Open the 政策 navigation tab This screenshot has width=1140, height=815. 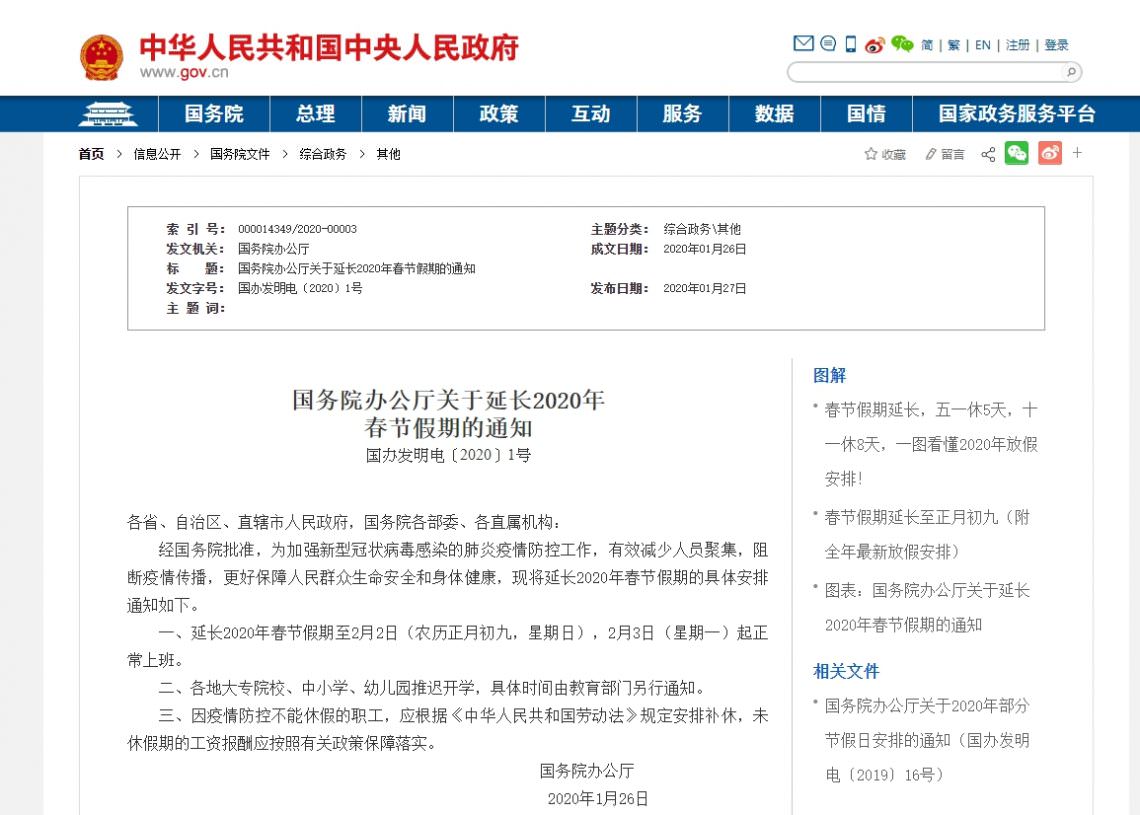(x=499, y=114)
